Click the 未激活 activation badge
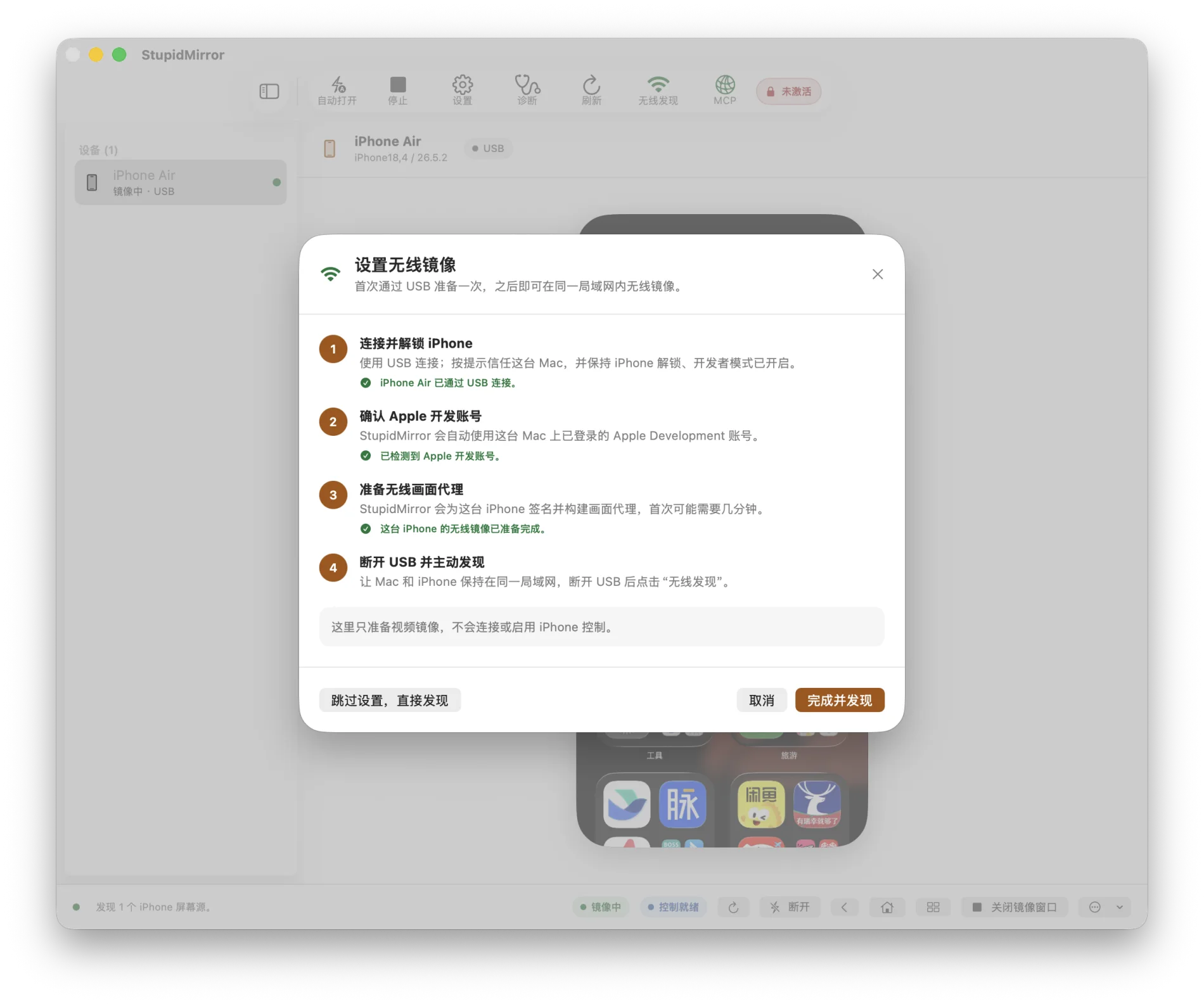Screen dimensions: 1204x1004 789,91
